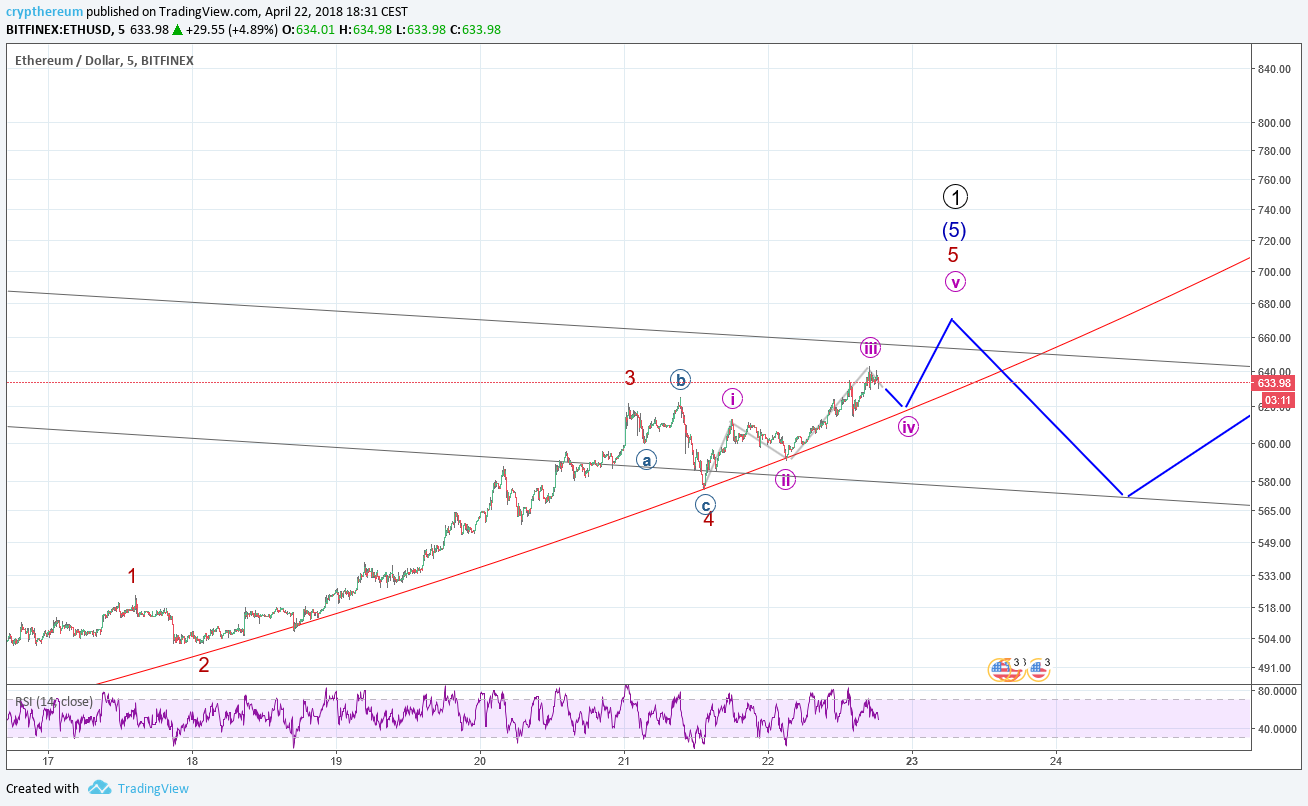The width and height of the screenshot is (1308, 806).
Task: Click the TradingView link beside 'Created with'
Action: click(x=153, y=788)
